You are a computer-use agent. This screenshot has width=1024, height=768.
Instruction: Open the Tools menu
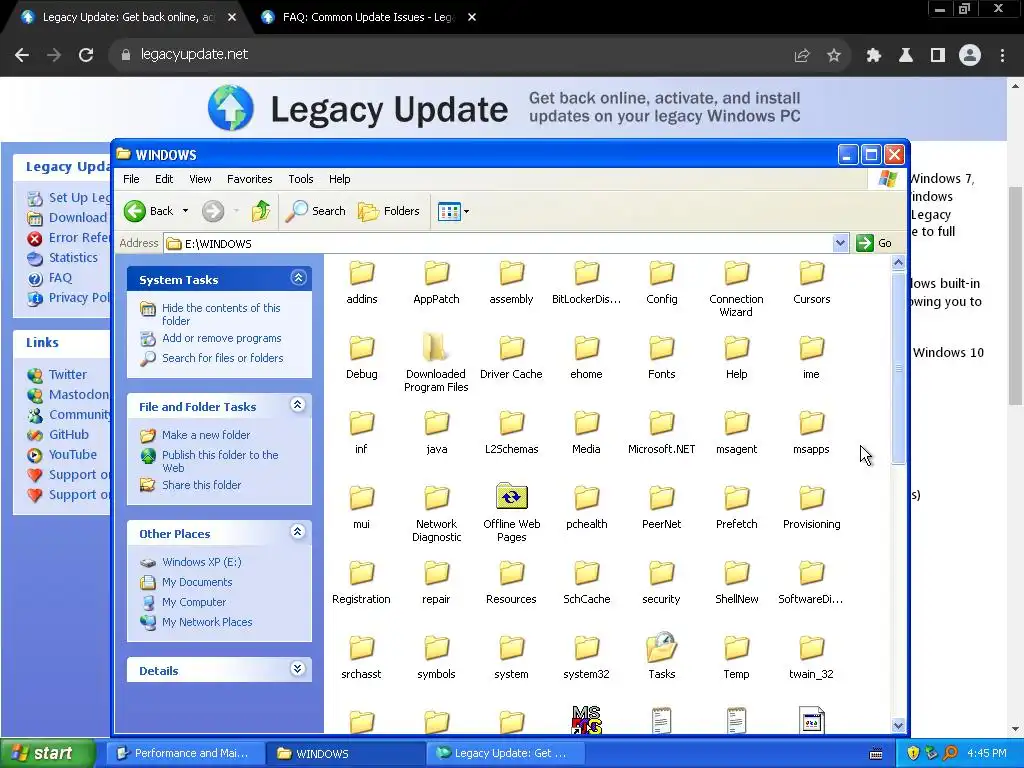click(x=300, y=179)
